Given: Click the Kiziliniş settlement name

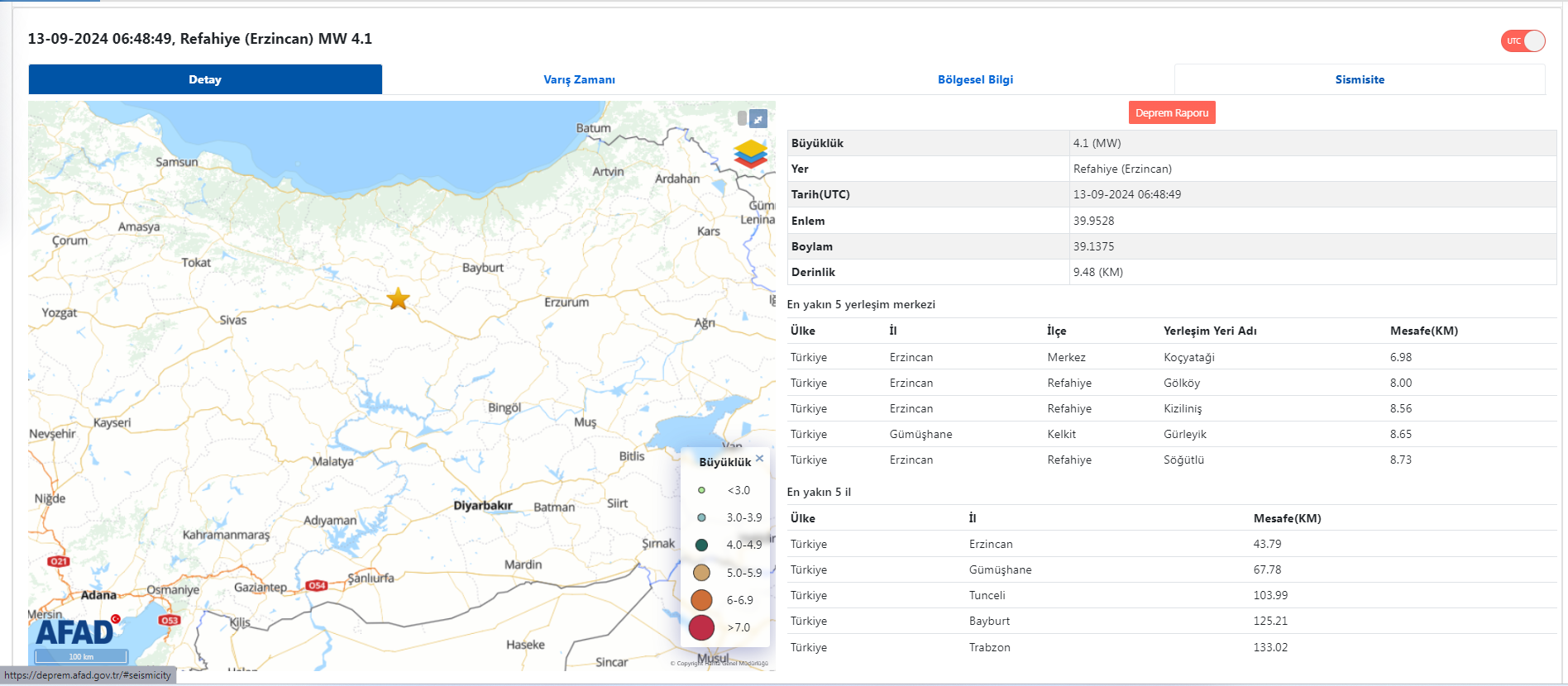Looking at the screenshot, I should point(1183,408).
